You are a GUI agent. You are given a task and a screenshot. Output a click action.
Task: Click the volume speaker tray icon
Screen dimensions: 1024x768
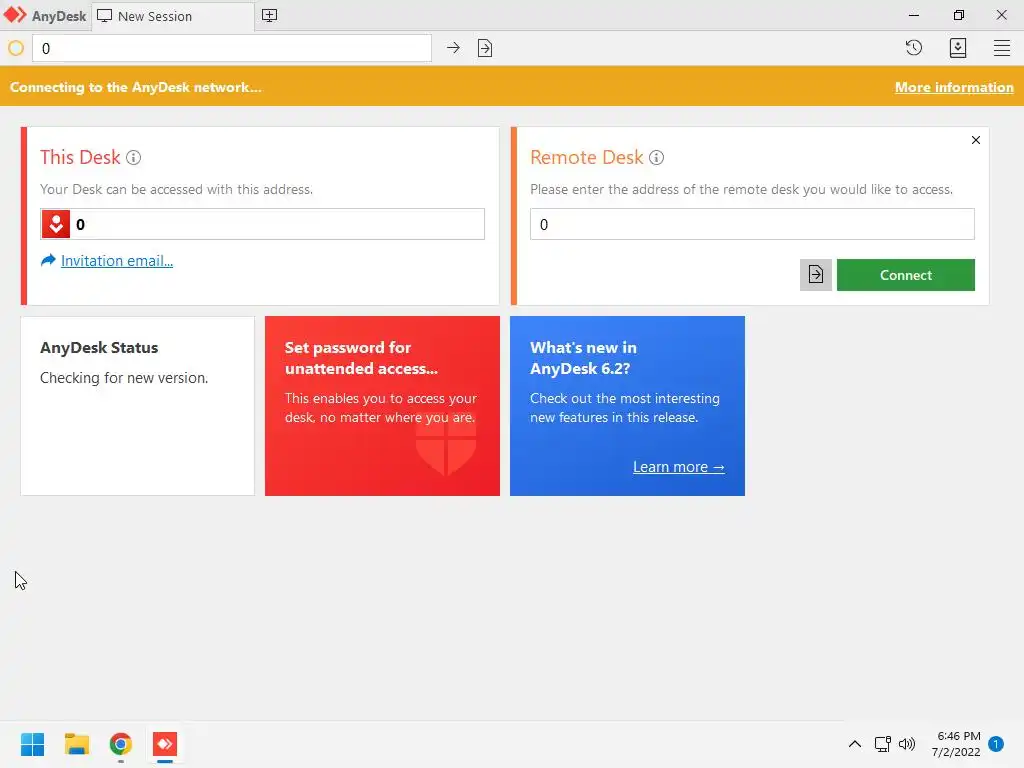coord(907,744)
